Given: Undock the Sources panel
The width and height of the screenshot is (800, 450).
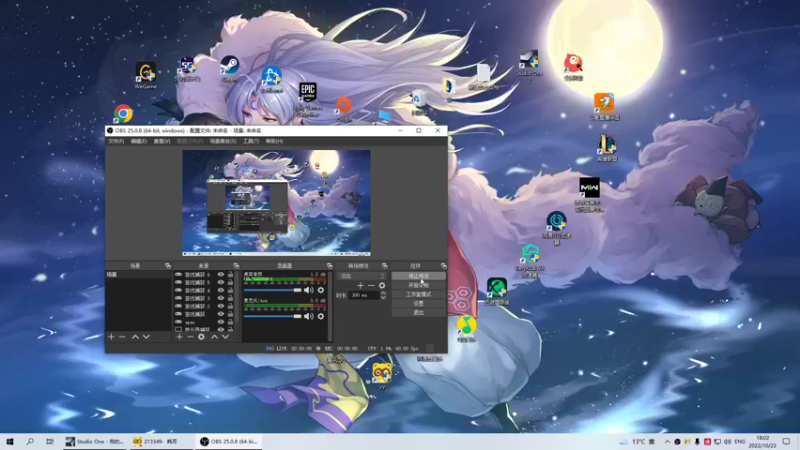Looking at the screenshot, I should coord(236,266).
